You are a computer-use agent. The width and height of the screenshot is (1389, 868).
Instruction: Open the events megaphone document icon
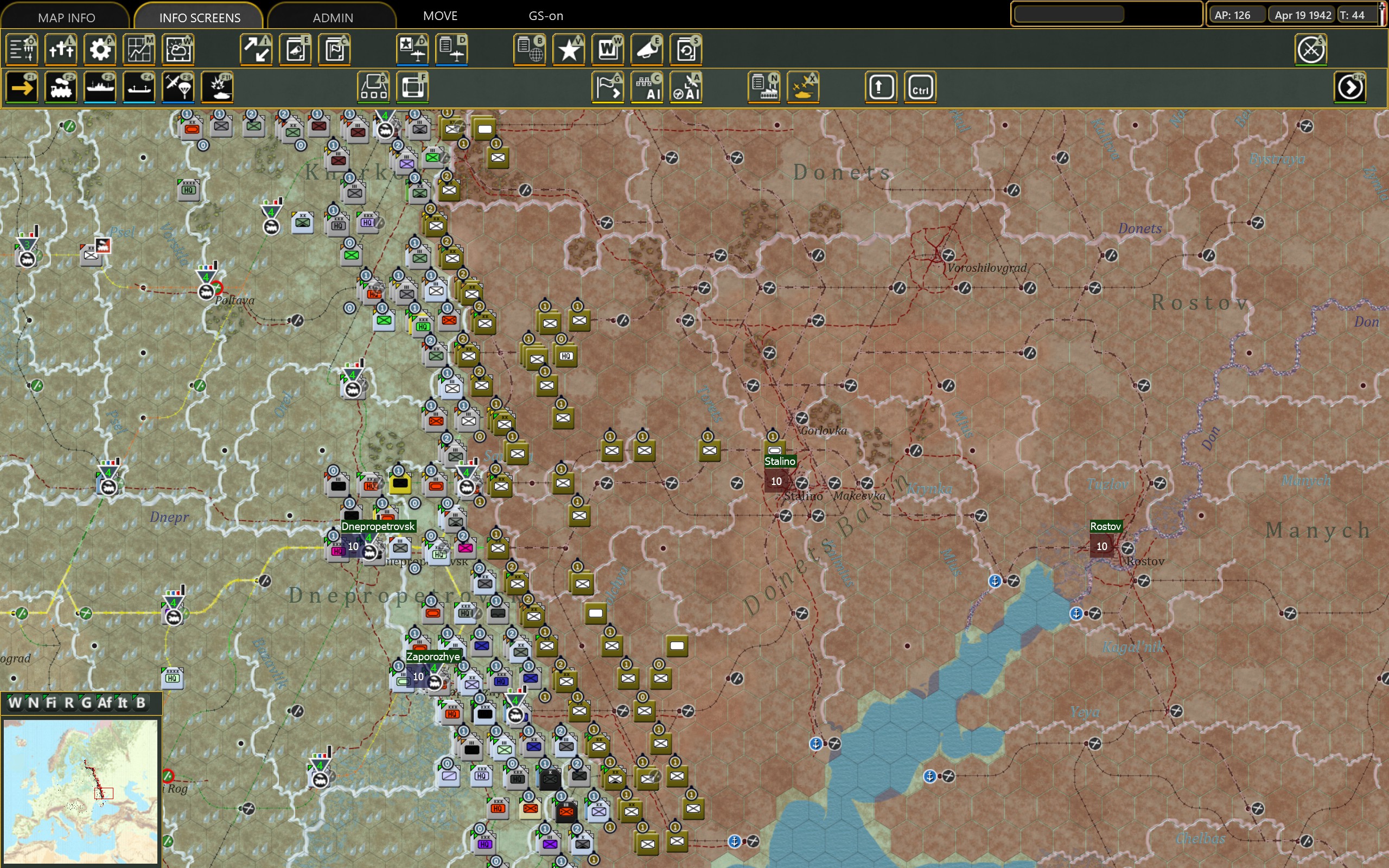[296, 49]
